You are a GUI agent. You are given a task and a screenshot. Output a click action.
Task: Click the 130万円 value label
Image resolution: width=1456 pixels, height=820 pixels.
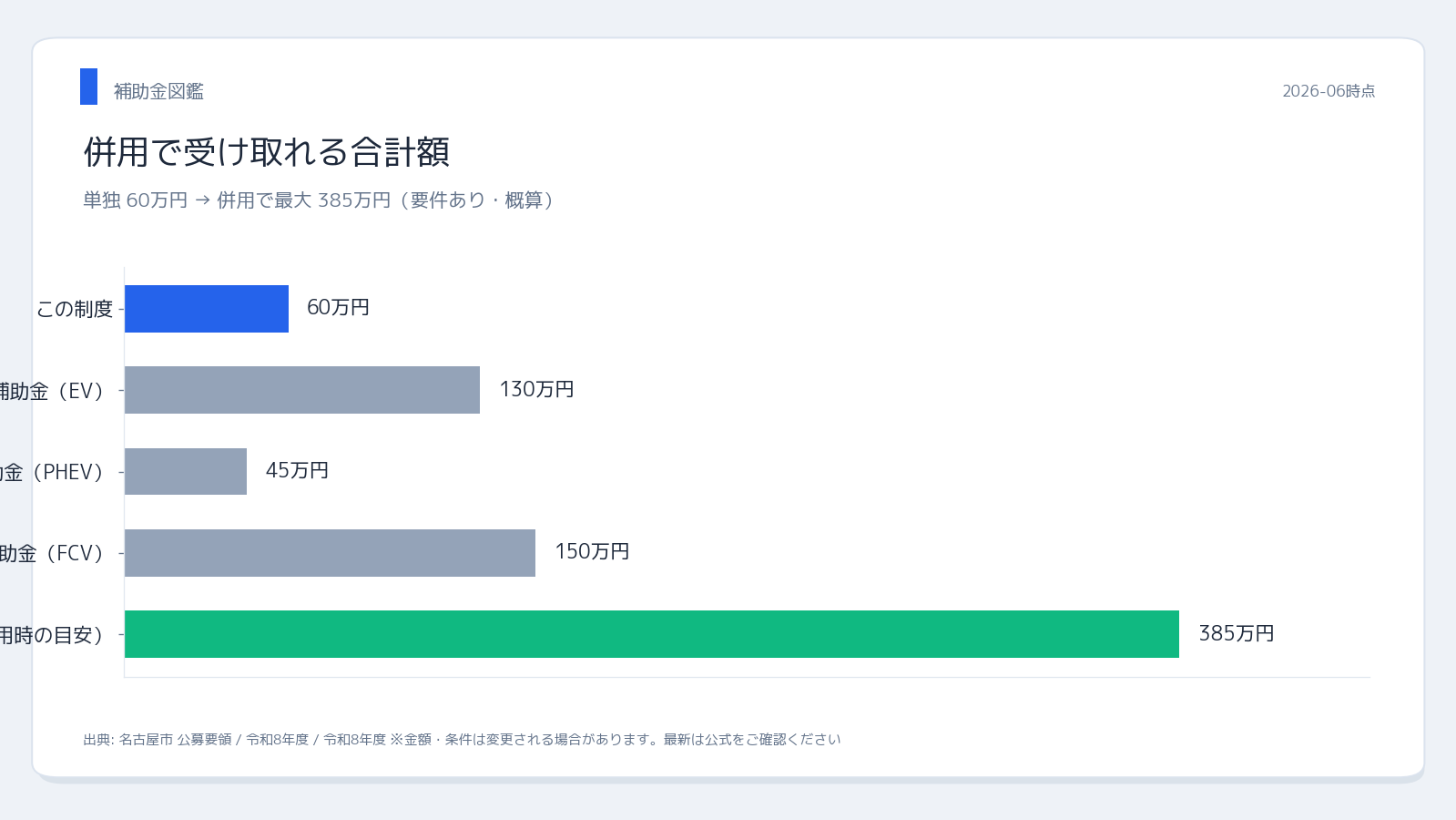536,389
